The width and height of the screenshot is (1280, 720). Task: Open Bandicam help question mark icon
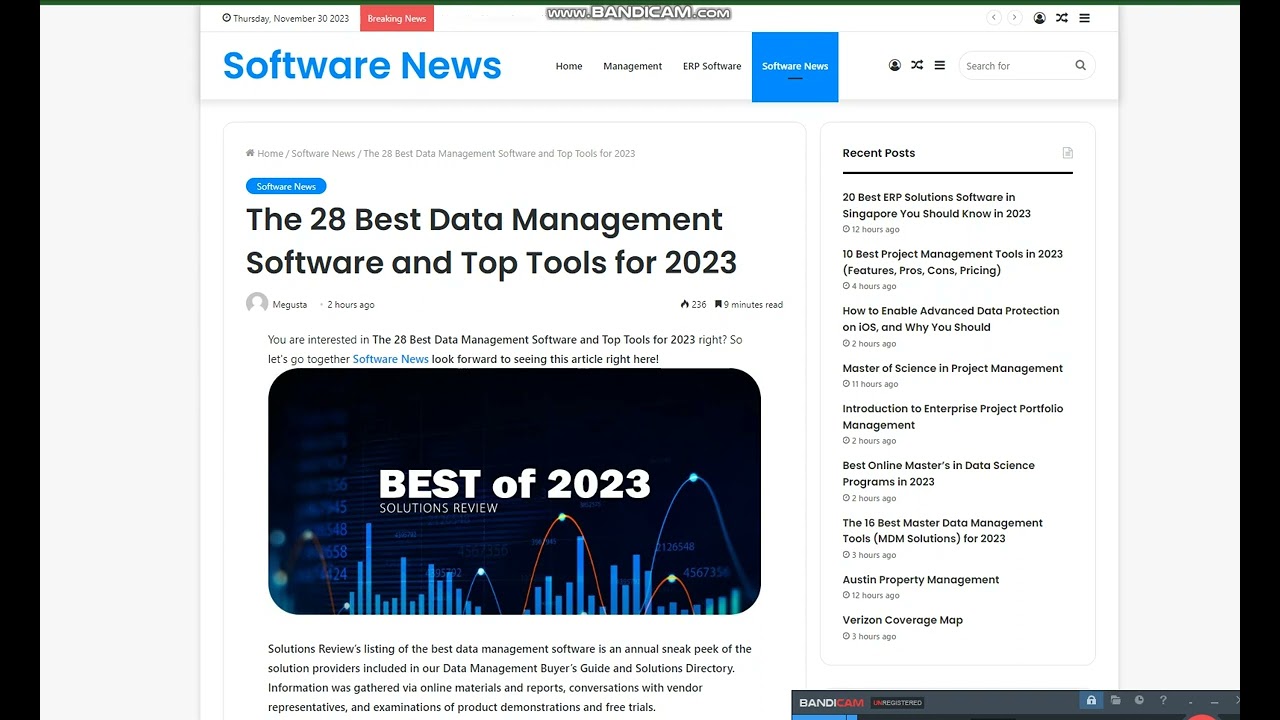(x=1163, y=701)
